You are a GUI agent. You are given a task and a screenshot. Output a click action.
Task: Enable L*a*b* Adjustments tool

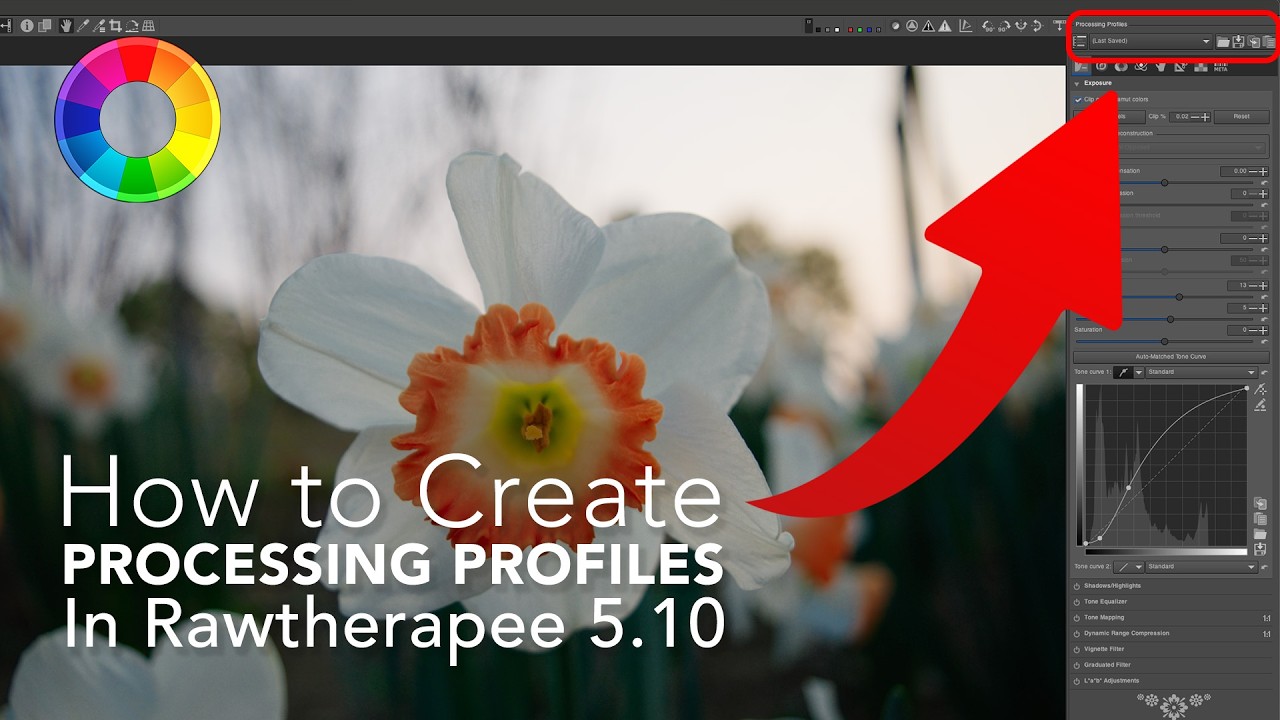coord(1077,681)
